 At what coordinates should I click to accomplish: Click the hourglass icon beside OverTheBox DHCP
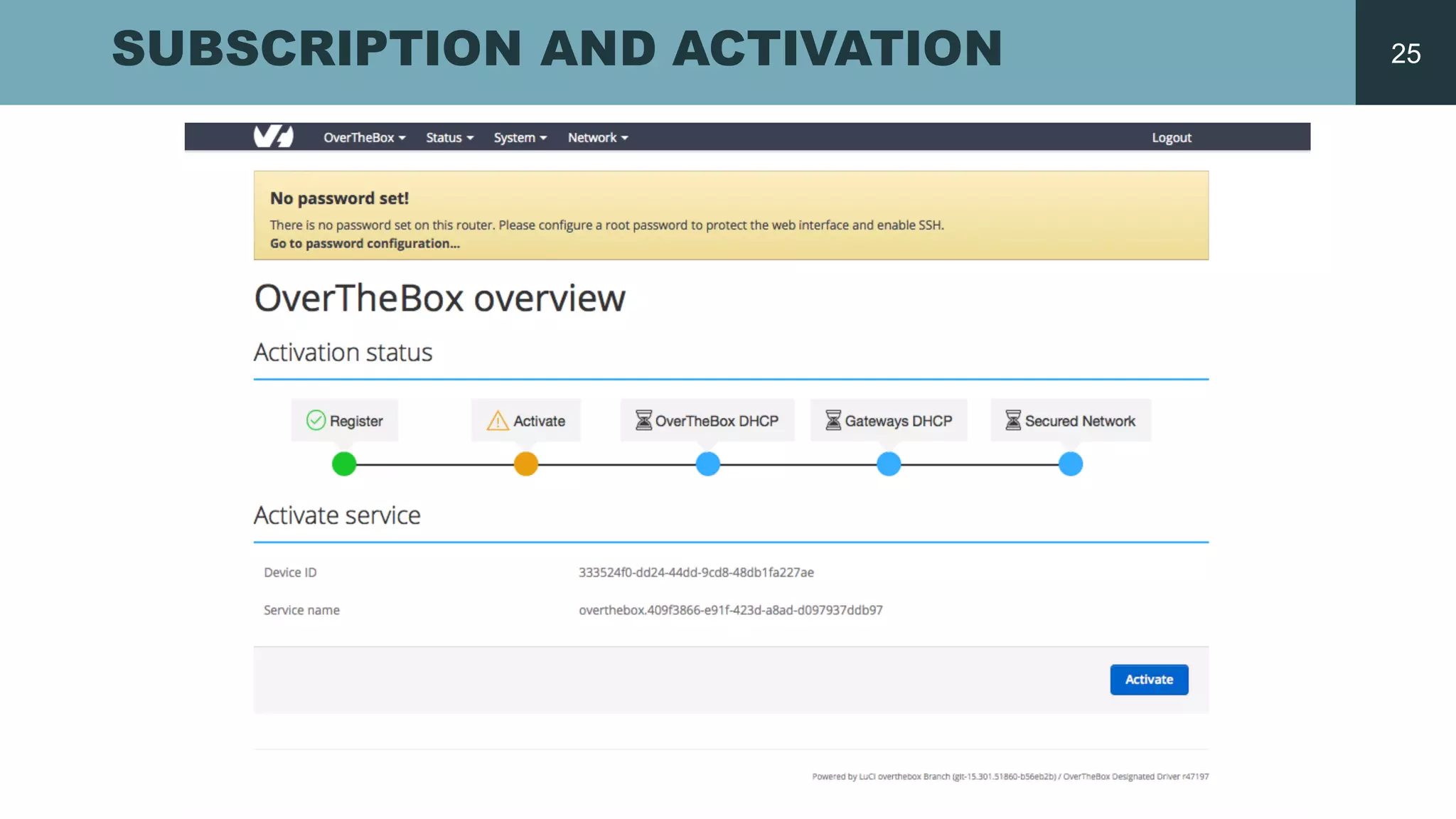pyautogui.click(x=643, y=420)
